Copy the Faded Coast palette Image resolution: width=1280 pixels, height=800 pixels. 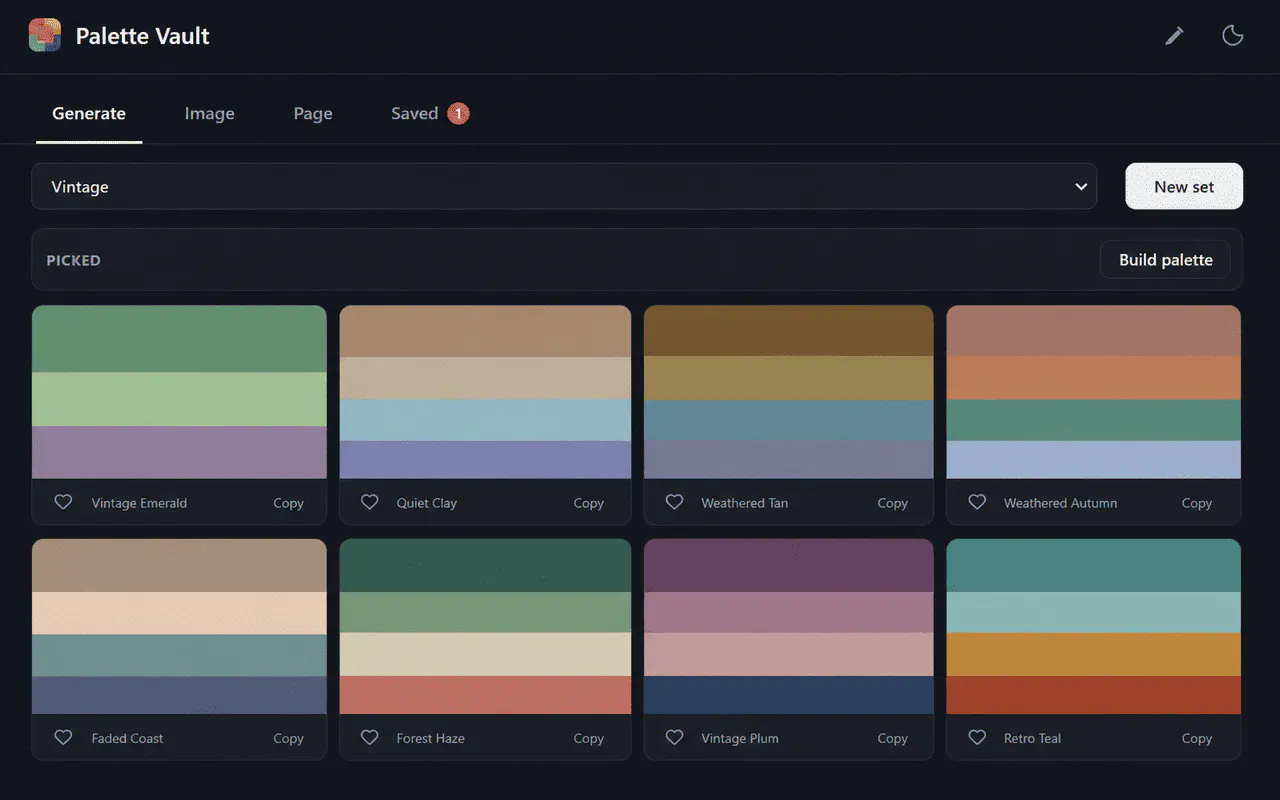point(288,738)
